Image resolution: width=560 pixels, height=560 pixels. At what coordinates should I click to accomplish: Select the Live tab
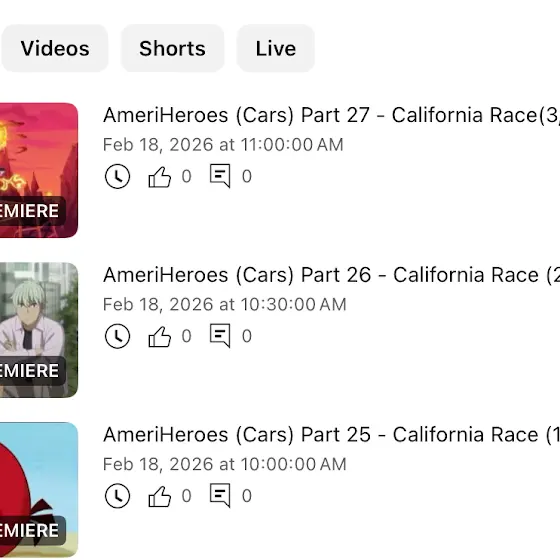tap(275, 49)
